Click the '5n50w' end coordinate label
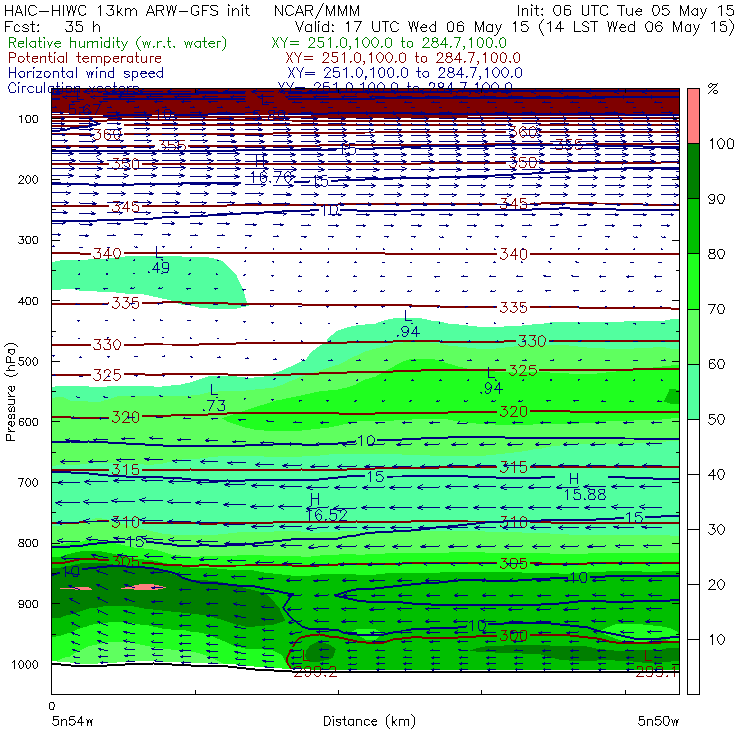 click(658, 721)
